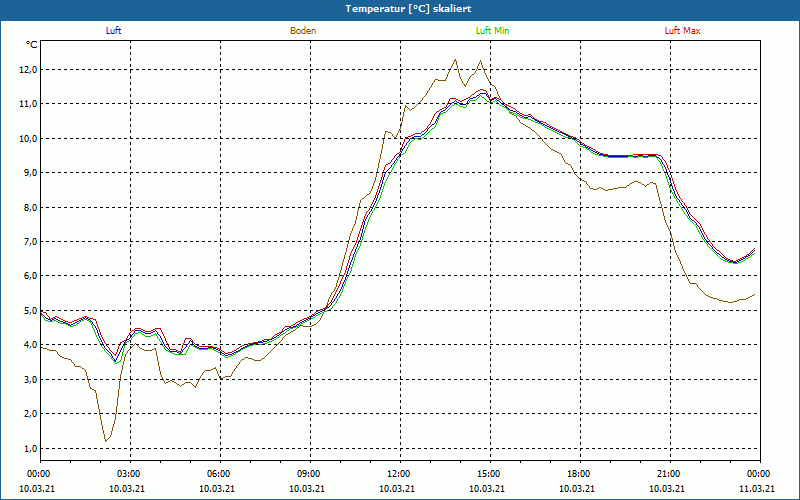800x500 pixels.
Task: Click the 03:00 time axis label
Action: pyautogui.click(x=131, y=474)
